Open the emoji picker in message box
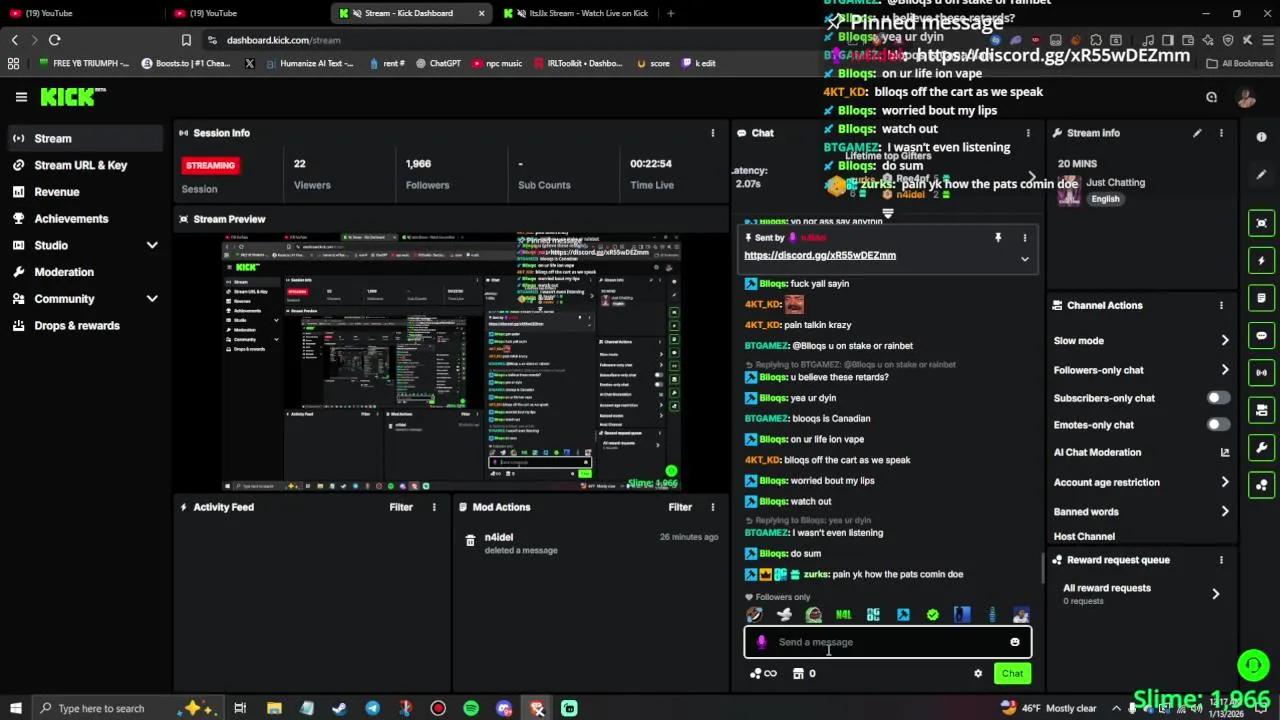The width and height of the screenshot is (1280, 720). pyautogui.click(x=1015, y=642)
